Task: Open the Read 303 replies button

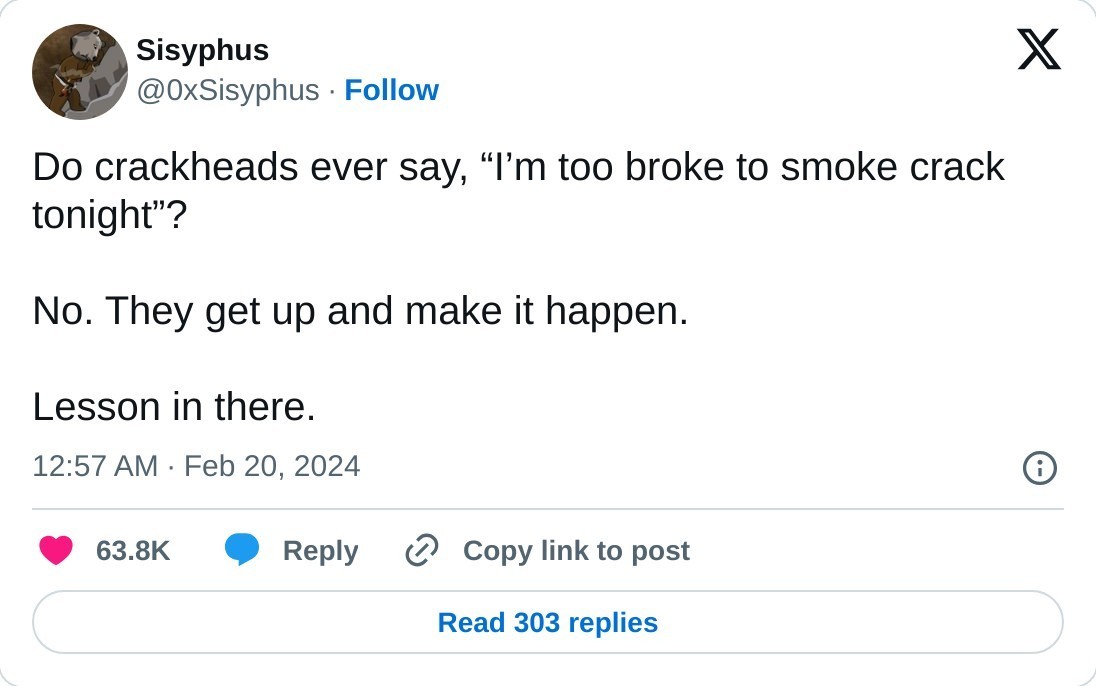Action: pos(548,622)
